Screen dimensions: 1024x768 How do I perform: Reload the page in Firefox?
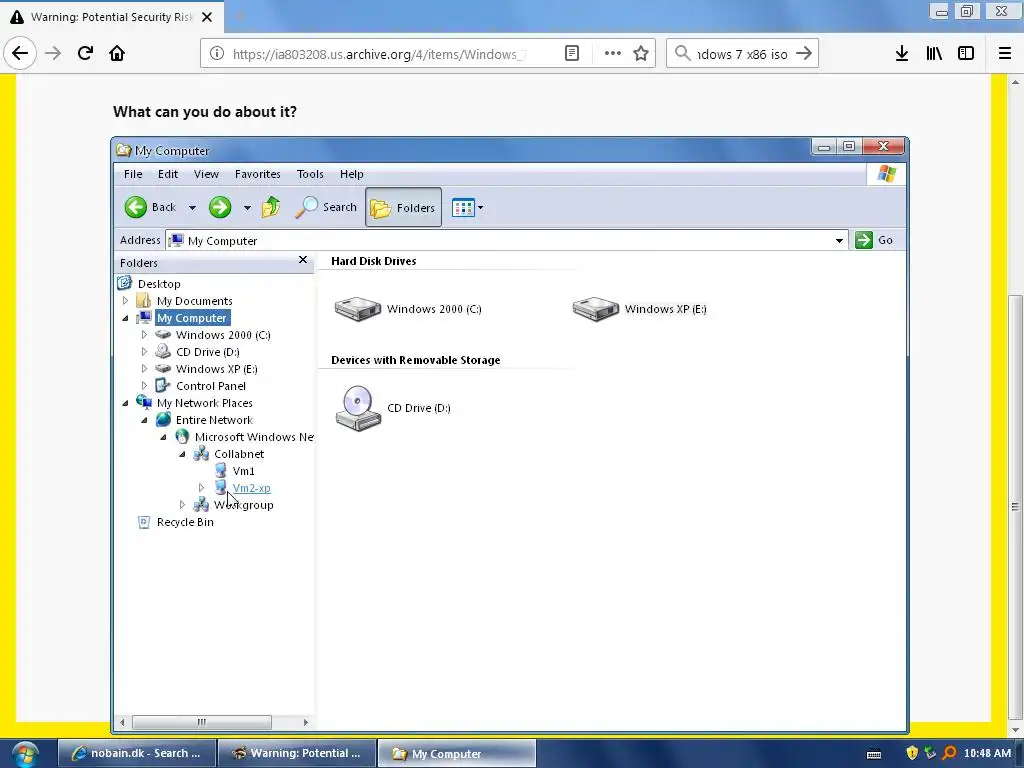[85, 53]
